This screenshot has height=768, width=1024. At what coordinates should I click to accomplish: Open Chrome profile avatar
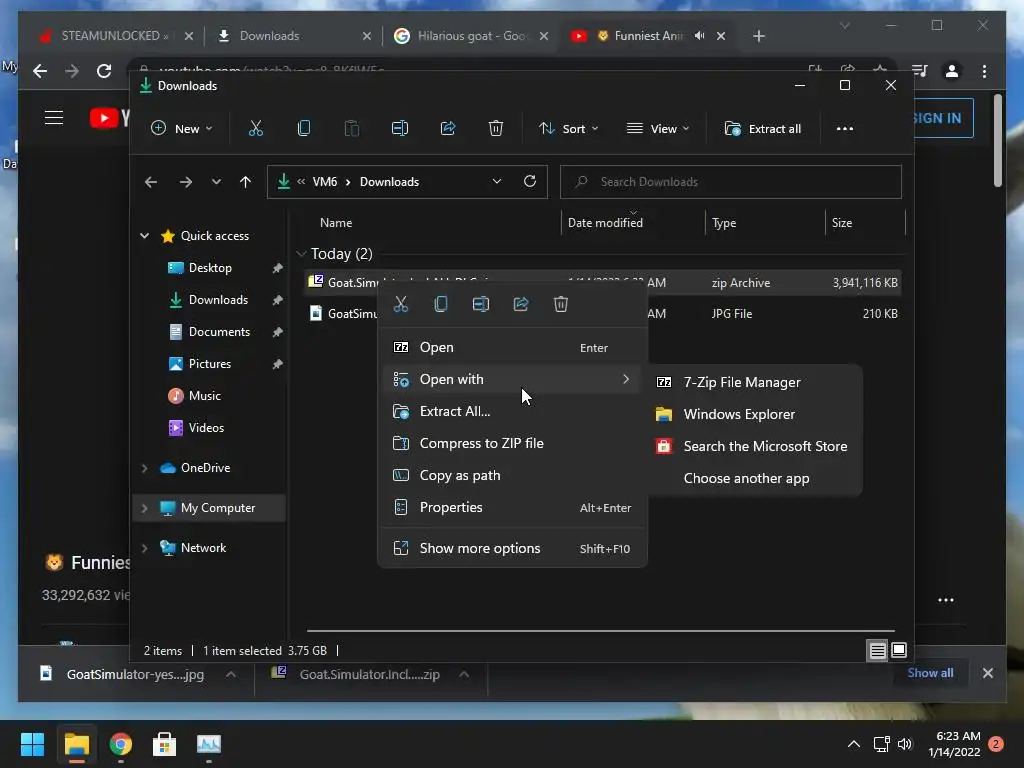click(952, 71)
